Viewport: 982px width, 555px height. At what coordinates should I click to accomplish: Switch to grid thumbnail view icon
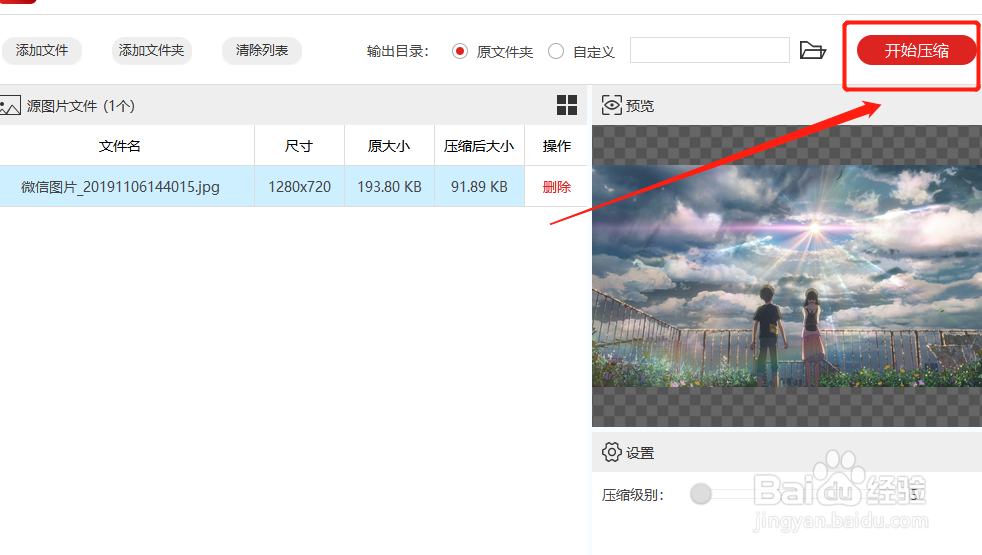pyautogui.click(x=567, y=105)
